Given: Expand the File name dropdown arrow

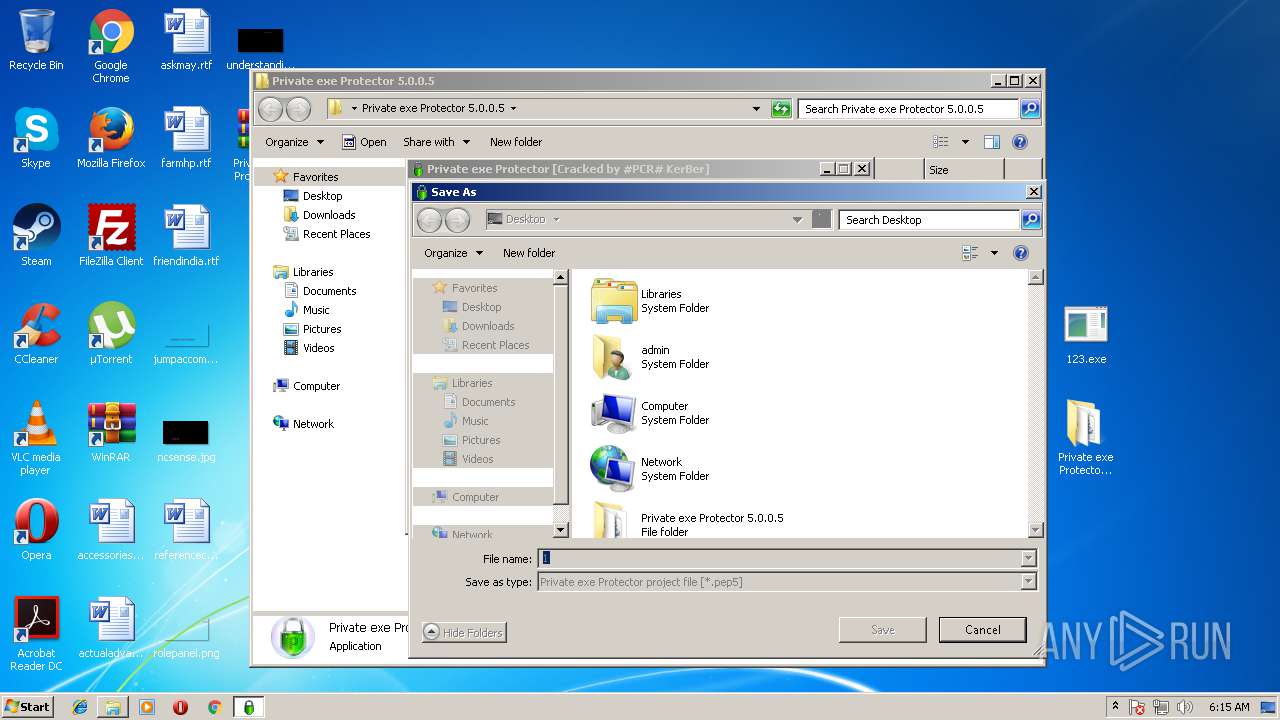Looking at the screenshot, I should [x=1028, y=559].
